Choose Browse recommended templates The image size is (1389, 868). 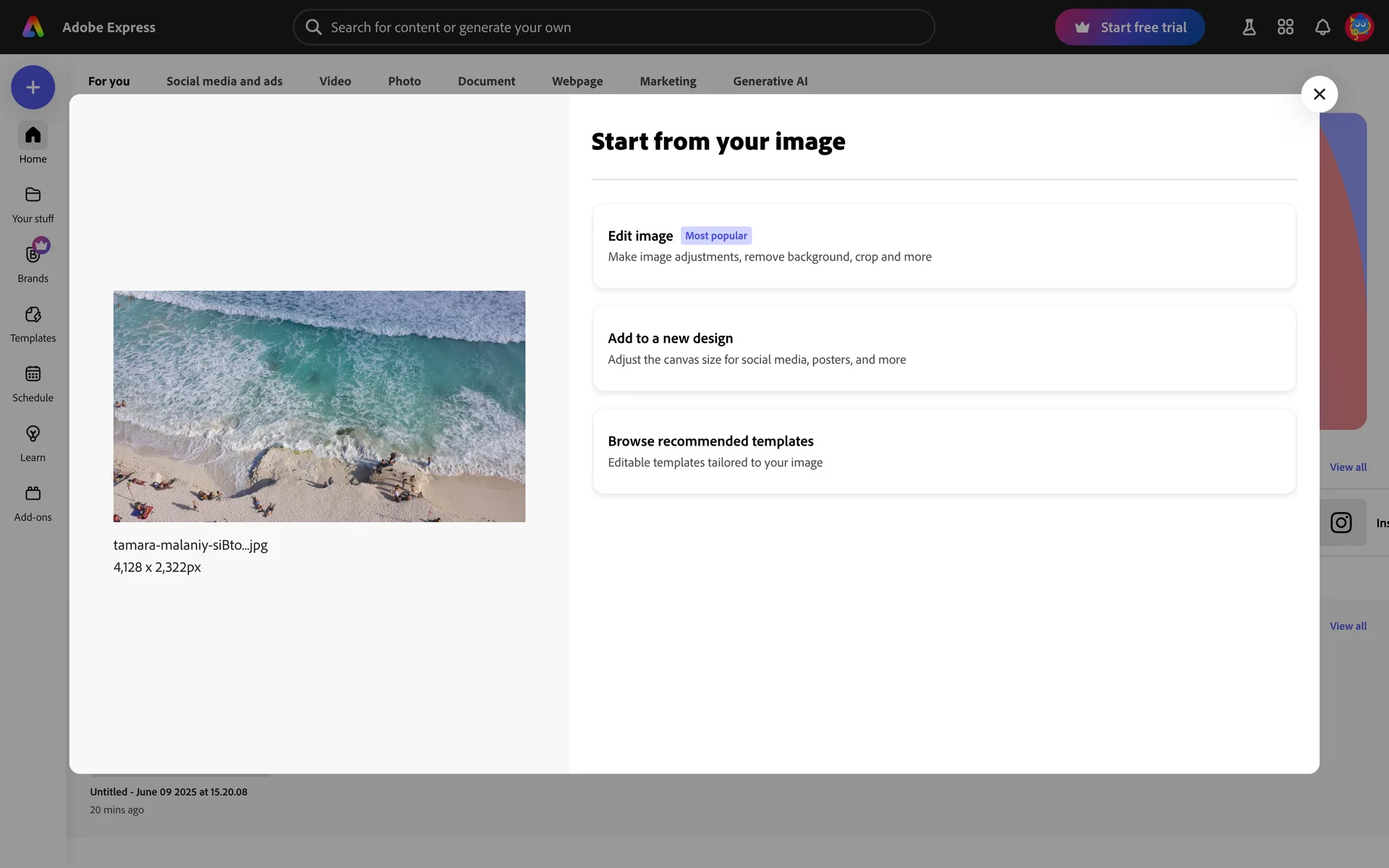[x=943, y=451]
